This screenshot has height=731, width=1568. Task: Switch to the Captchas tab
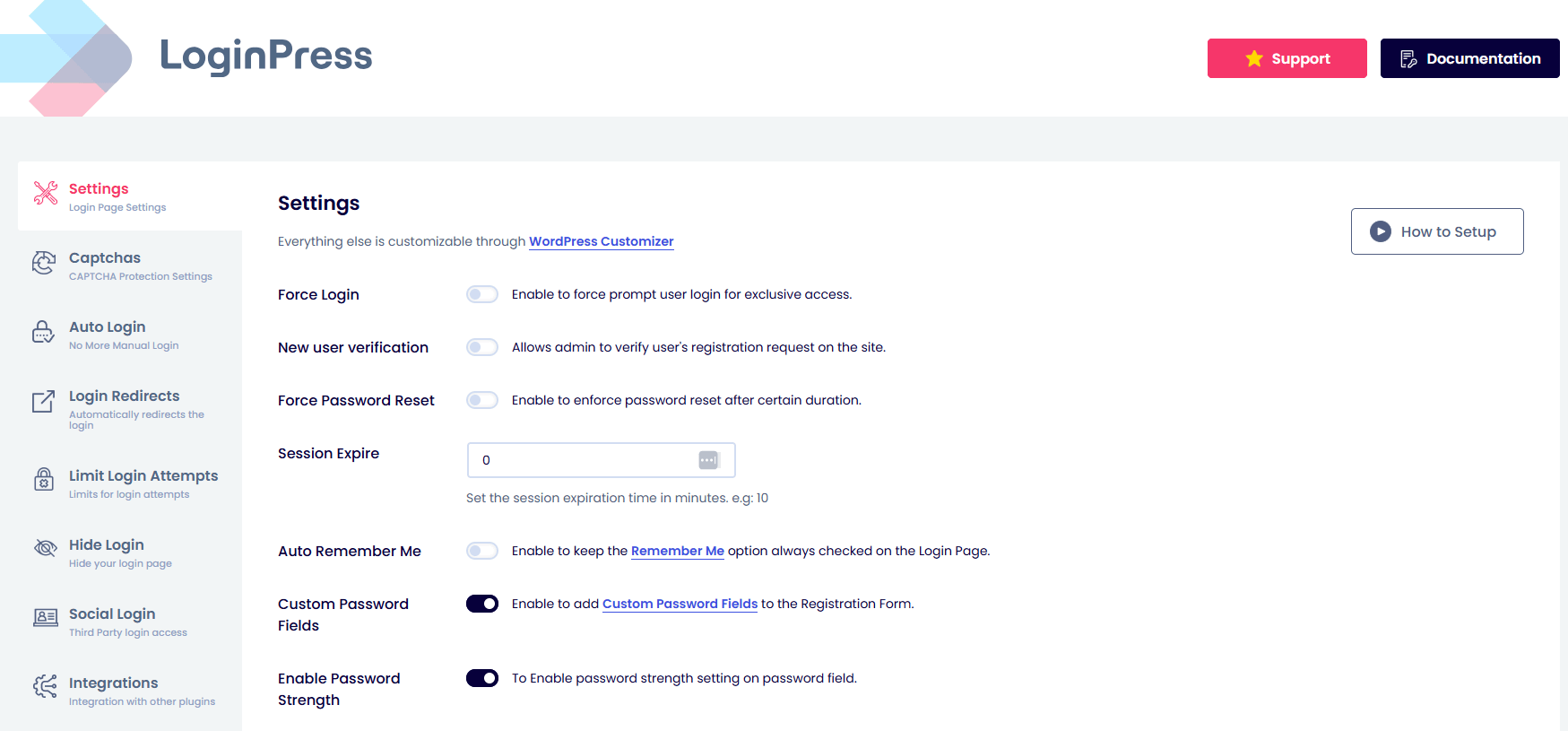click(x=130, y=265)
